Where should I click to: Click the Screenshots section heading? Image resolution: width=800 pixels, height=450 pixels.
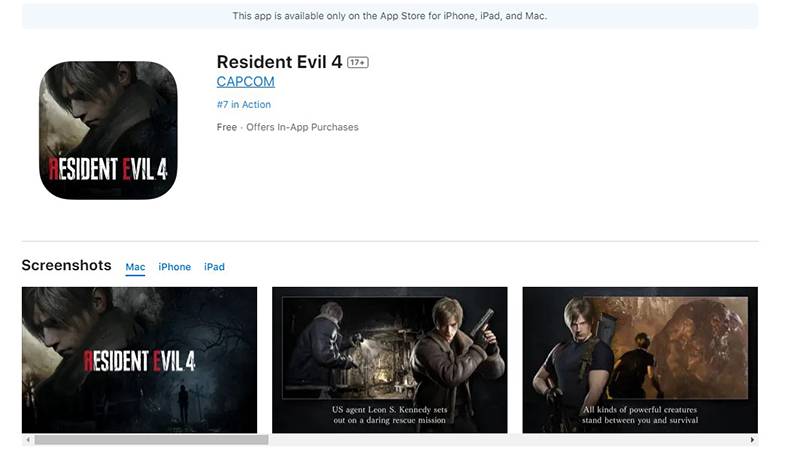coord(66,265)
